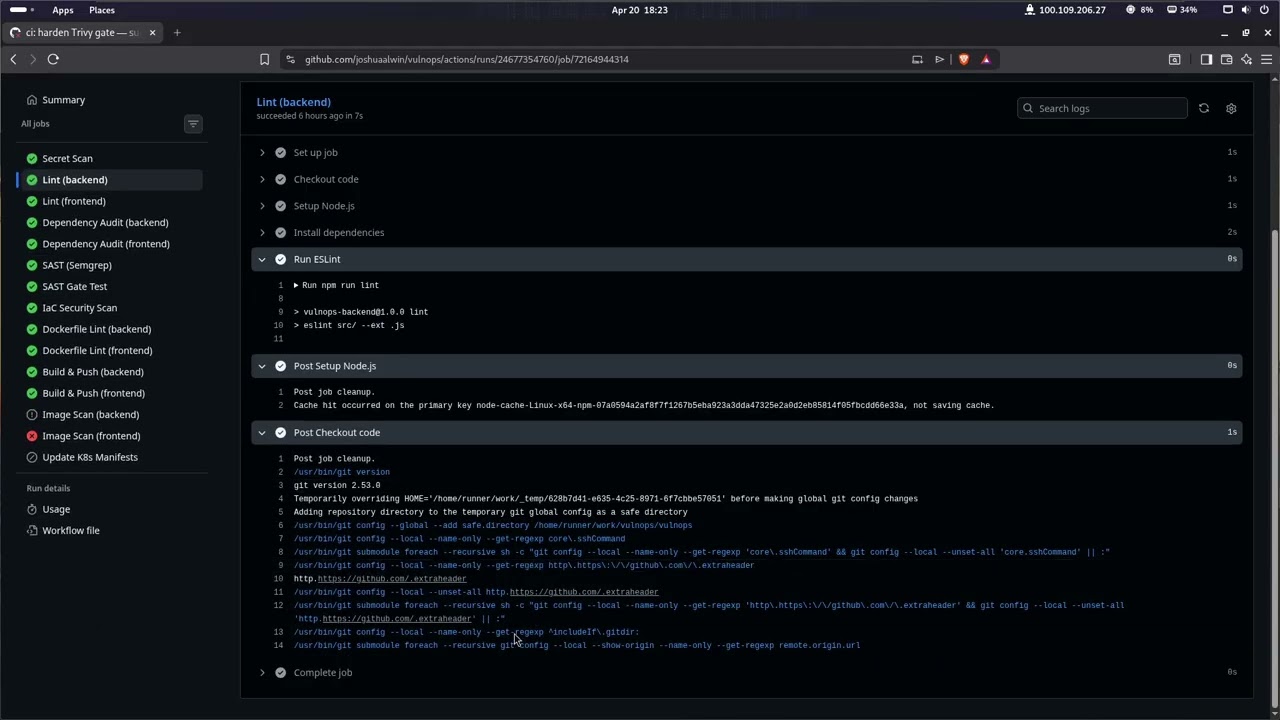The height and width of the screenshot is (720, 1280).
Task: Click the 'Lint (backend)' job heading
Action: pos(293,102)
